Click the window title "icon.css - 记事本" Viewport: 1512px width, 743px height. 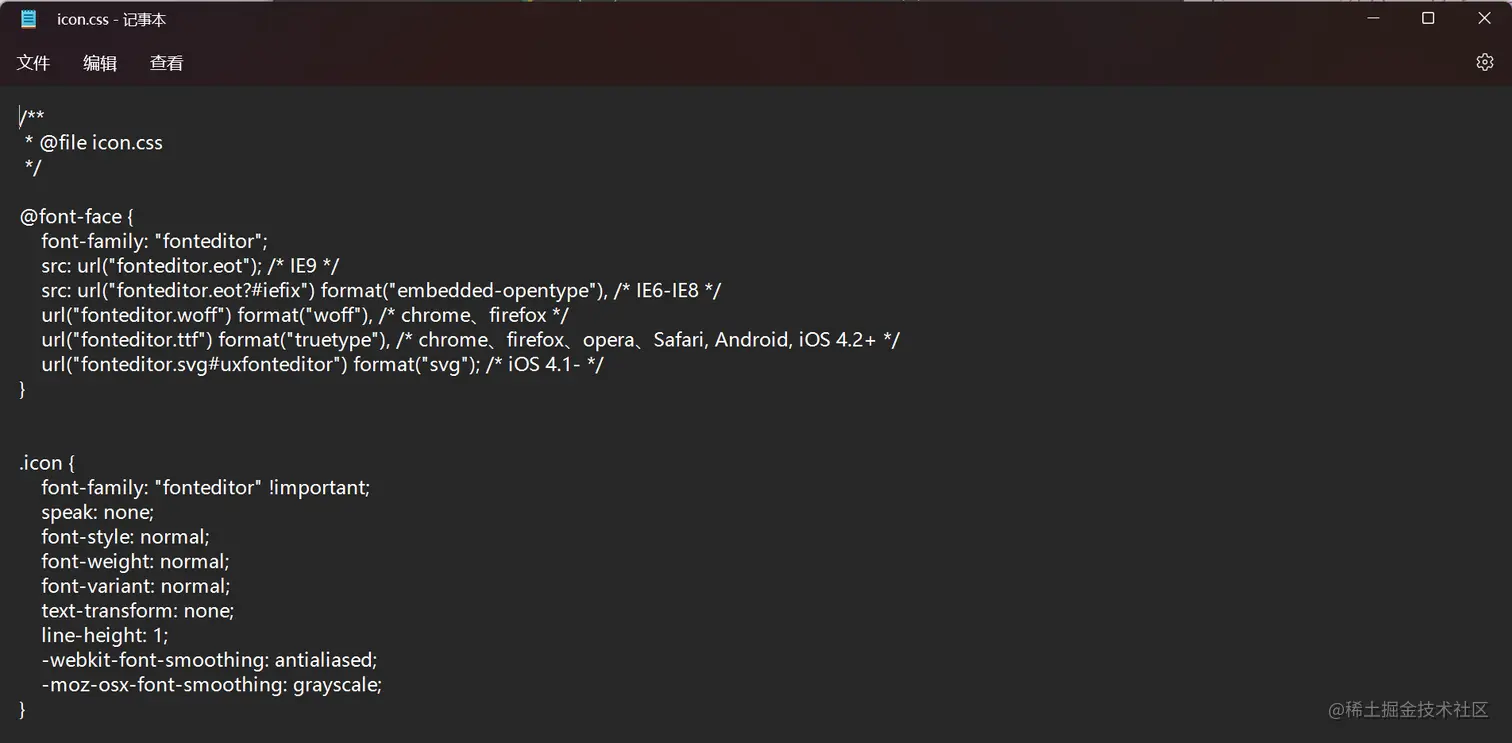(x=111, y=20)
